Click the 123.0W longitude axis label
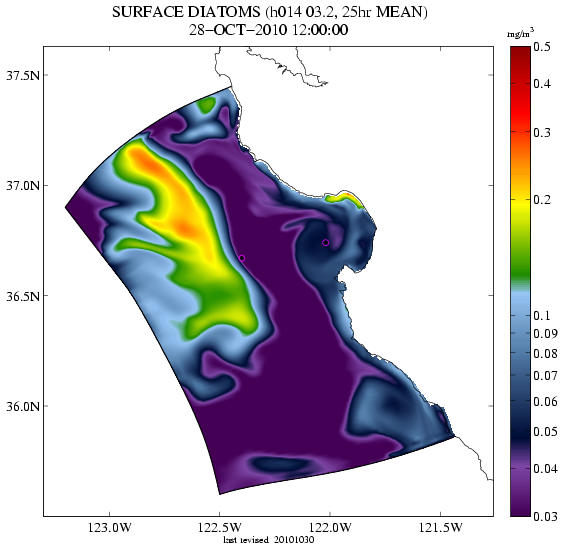564x549 pixels. tap(110, 527)
